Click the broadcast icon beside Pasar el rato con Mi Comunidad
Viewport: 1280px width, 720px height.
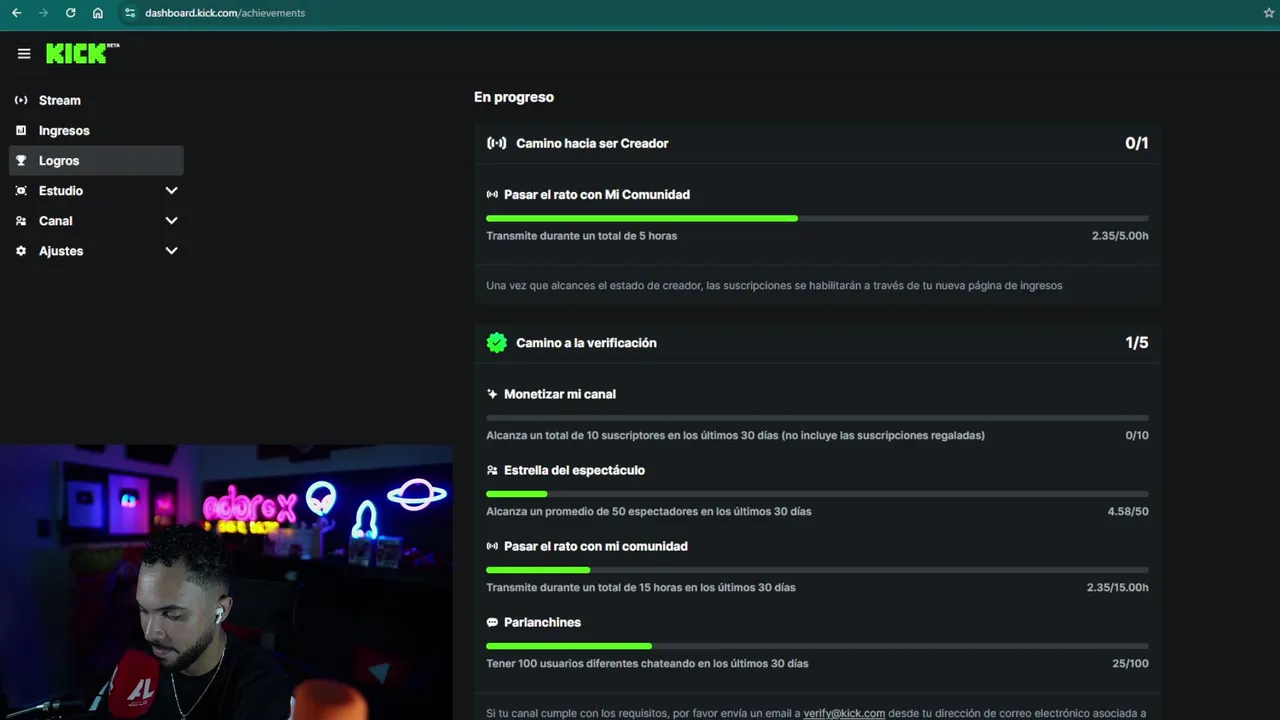coord(492,195)
